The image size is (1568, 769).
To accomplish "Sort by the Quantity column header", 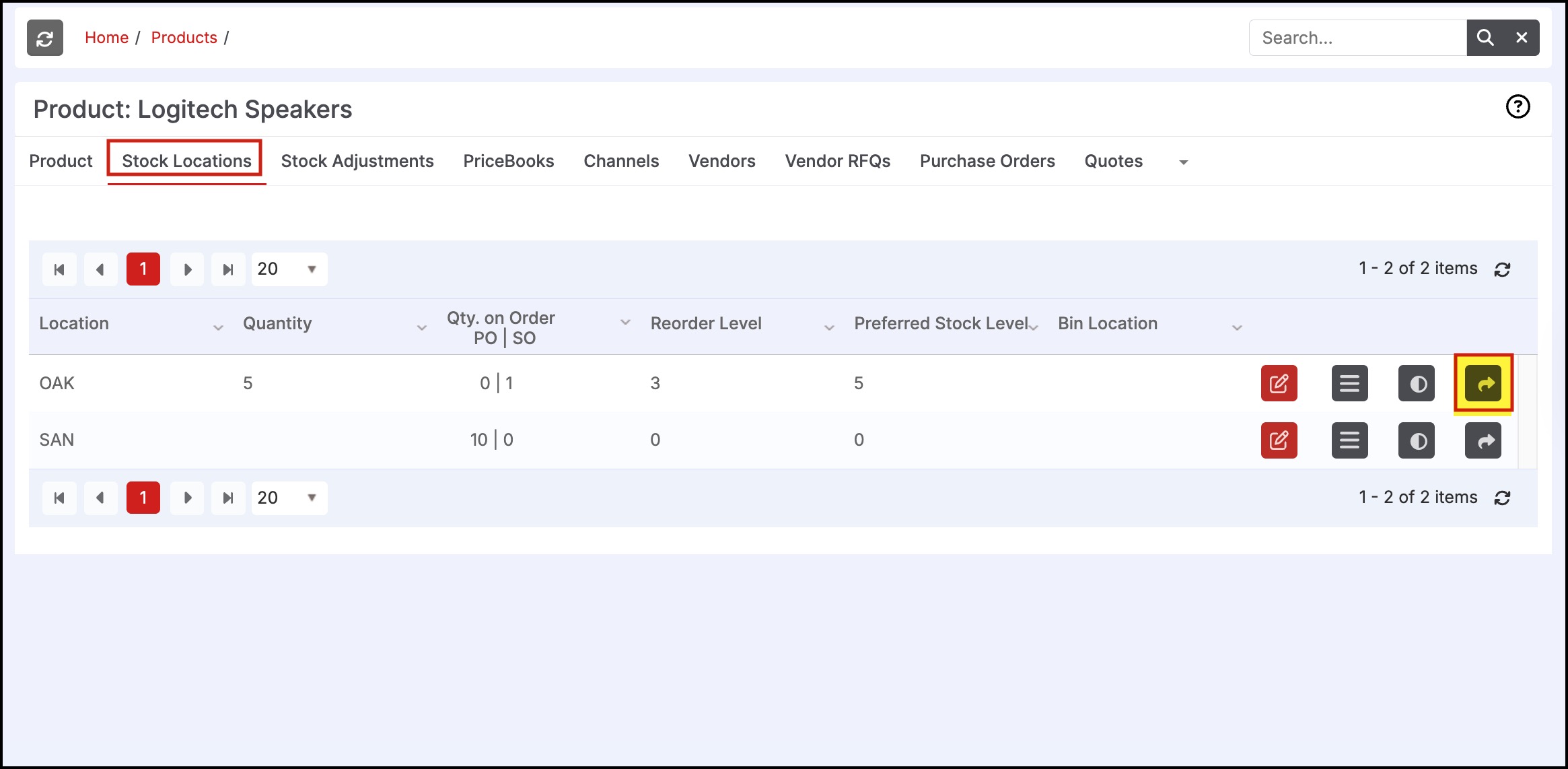I will (277, 324).
